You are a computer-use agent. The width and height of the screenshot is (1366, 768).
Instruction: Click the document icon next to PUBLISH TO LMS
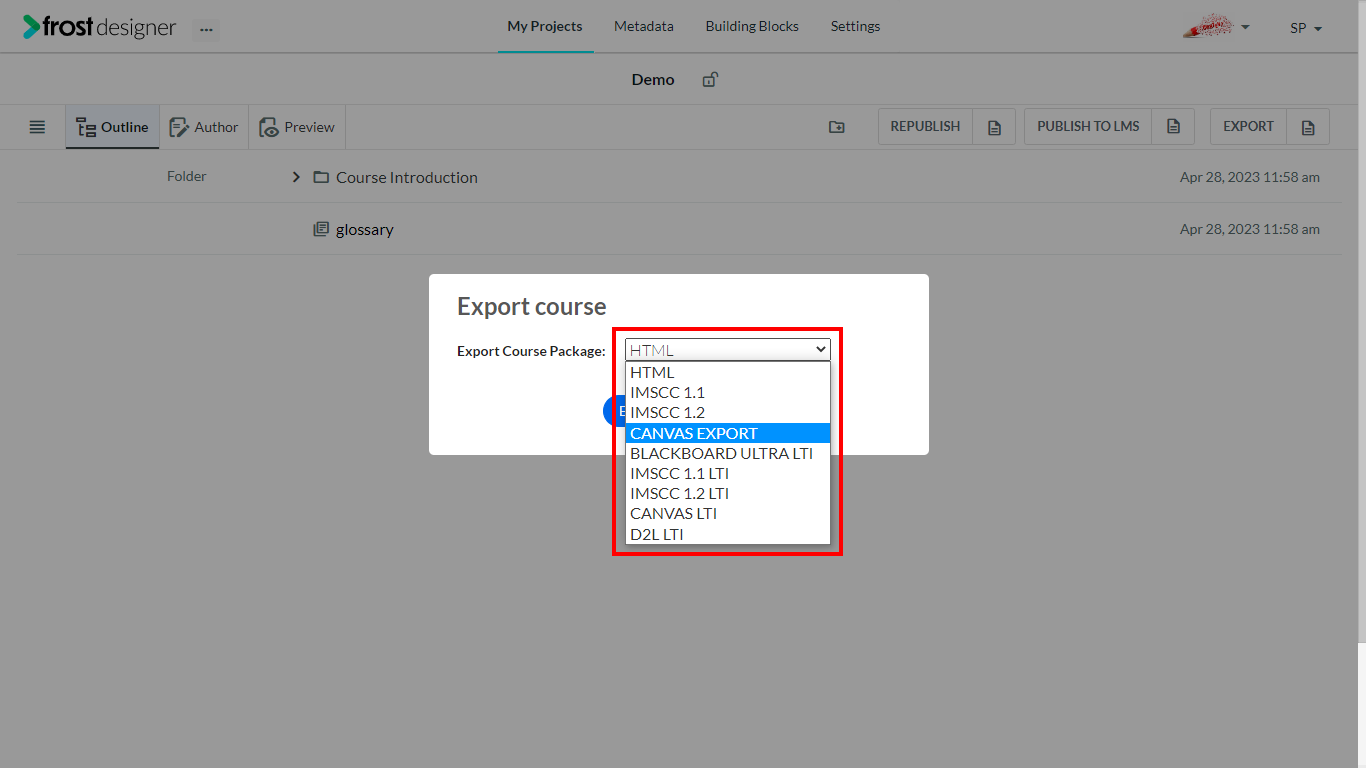[x=1173, y=127]
